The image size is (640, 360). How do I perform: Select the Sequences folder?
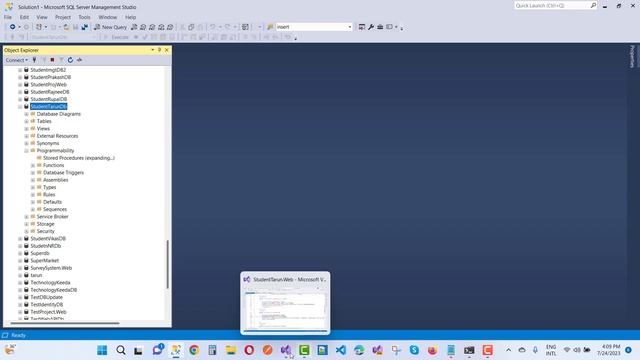[x=55, y=209]
